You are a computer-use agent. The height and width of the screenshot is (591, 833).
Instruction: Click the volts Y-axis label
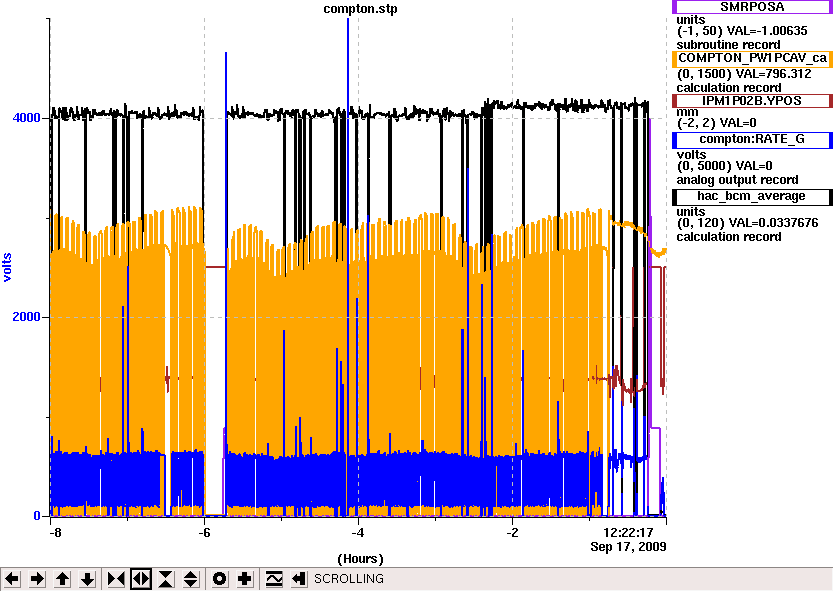(7, 267)
